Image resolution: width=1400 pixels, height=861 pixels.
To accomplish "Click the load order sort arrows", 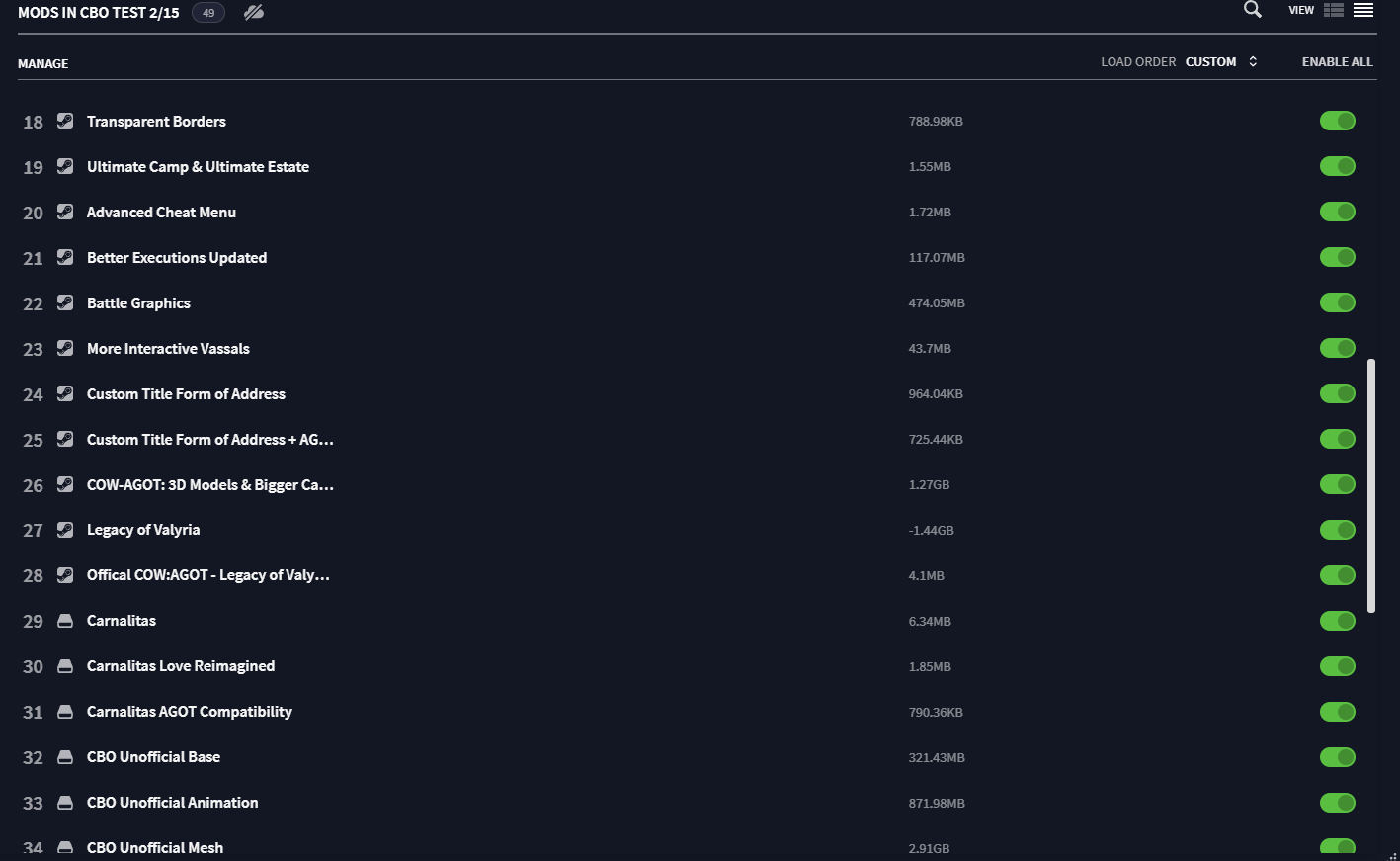I will pos(1253,61).
